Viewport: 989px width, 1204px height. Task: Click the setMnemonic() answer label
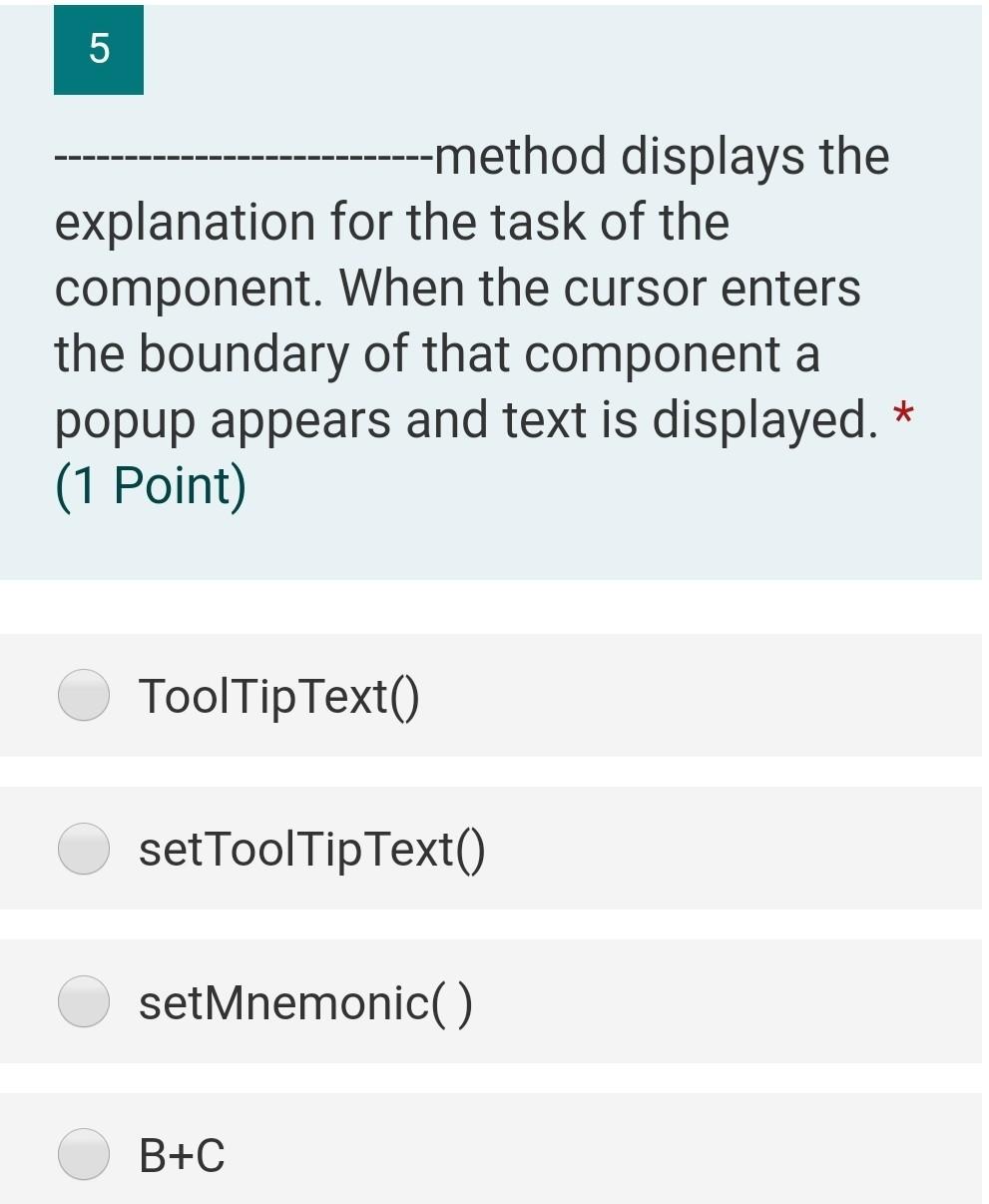click(304, 1001)
